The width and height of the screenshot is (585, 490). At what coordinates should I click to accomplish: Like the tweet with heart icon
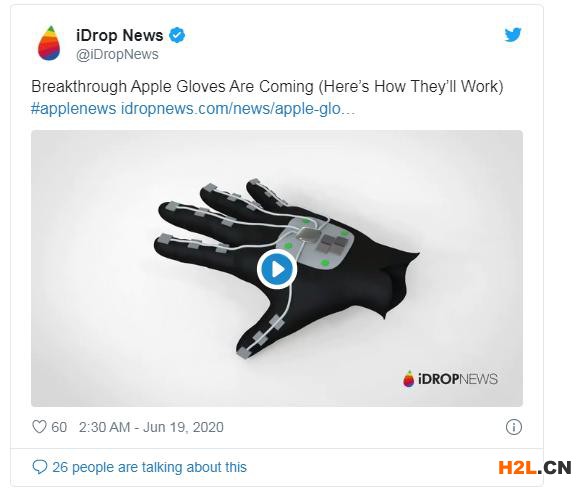[x=39, y=427]
